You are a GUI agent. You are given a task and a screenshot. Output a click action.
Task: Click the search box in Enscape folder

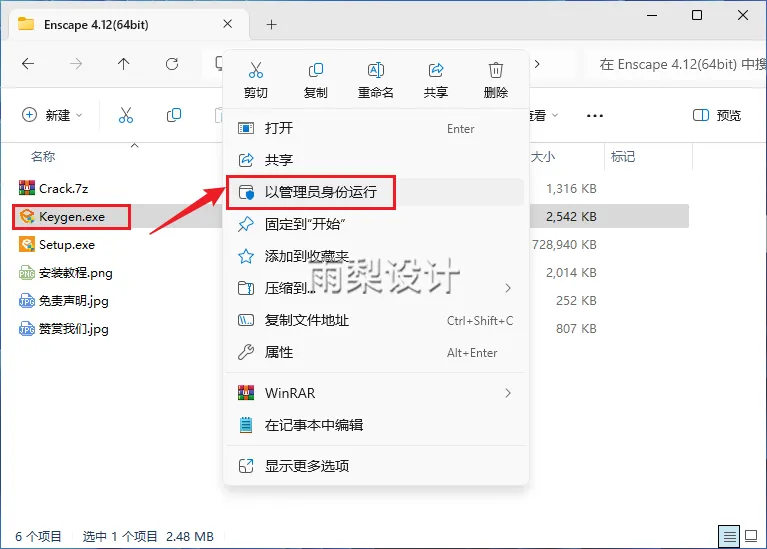(x=677, y=64)
